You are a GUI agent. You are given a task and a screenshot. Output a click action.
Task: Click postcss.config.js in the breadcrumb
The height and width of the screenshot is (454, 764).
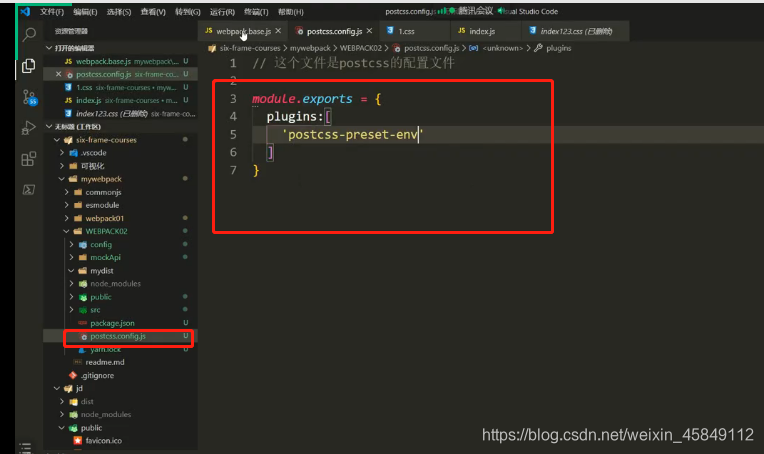[x=431, y=48]
